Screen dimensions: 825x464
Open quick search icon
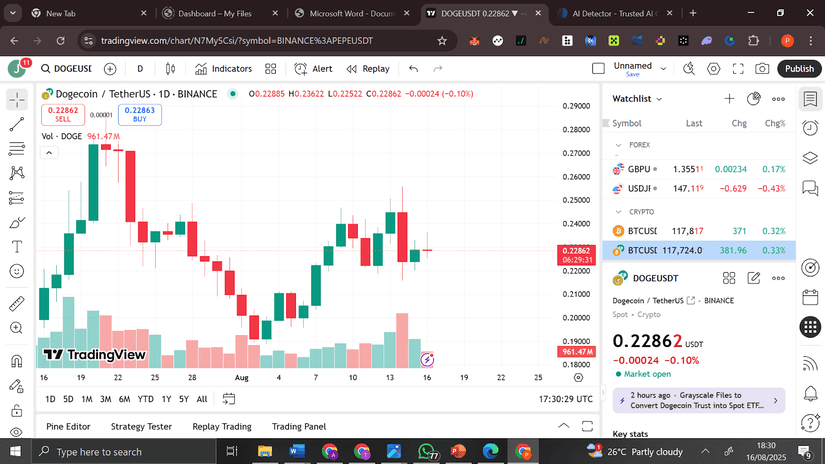coord(689,69)
